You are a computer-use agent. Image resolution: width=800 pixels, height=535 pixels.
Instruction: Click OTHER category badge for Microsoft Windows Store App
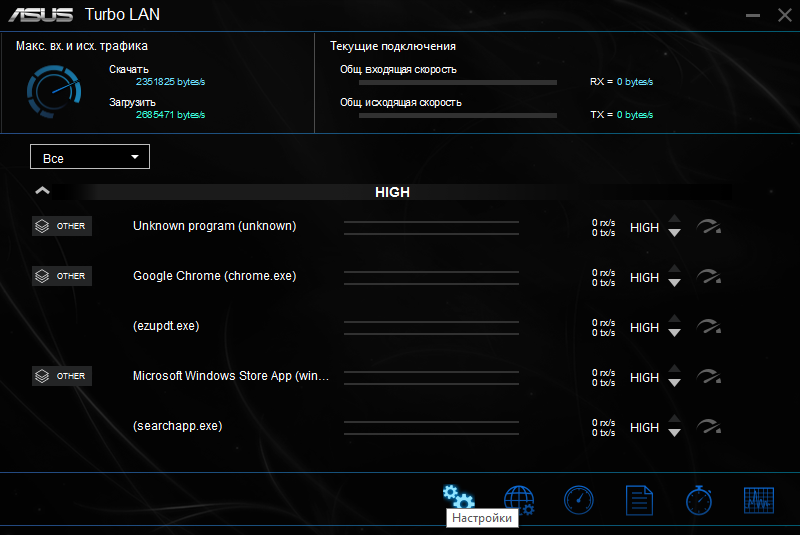click(62, 376)
